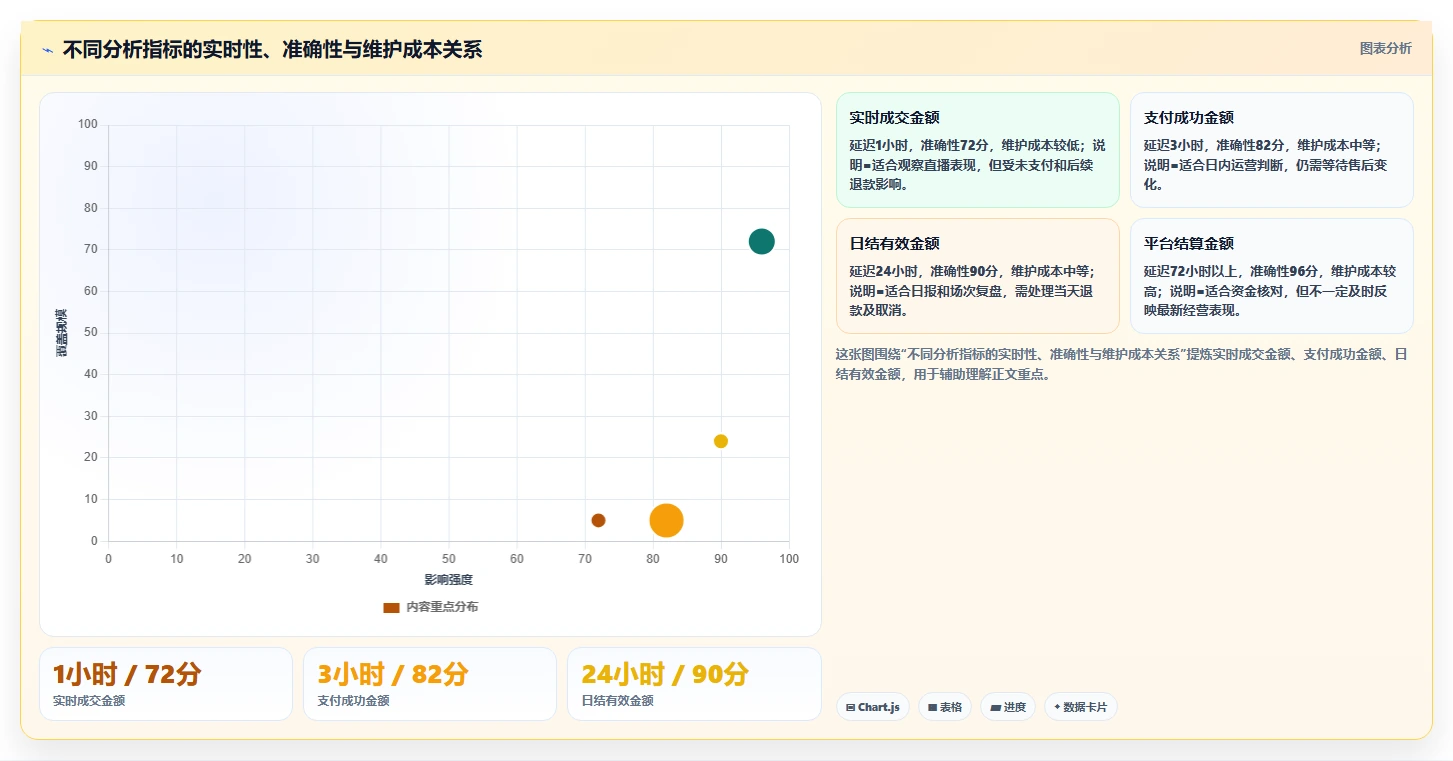Screen dimensions: 1453x761
Task: Select the teal bubble in the chart
Action: tap(761, 241)
